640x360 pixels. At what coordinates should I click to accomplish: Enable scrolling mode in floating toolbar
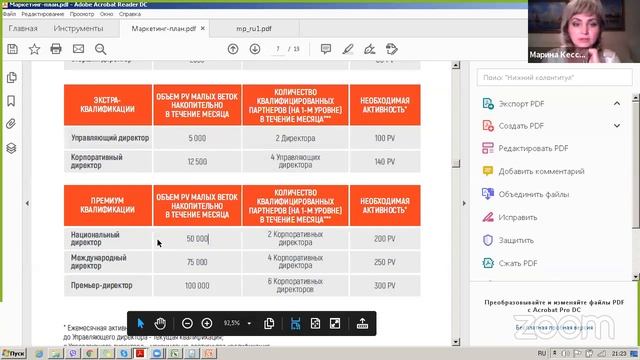296,324
